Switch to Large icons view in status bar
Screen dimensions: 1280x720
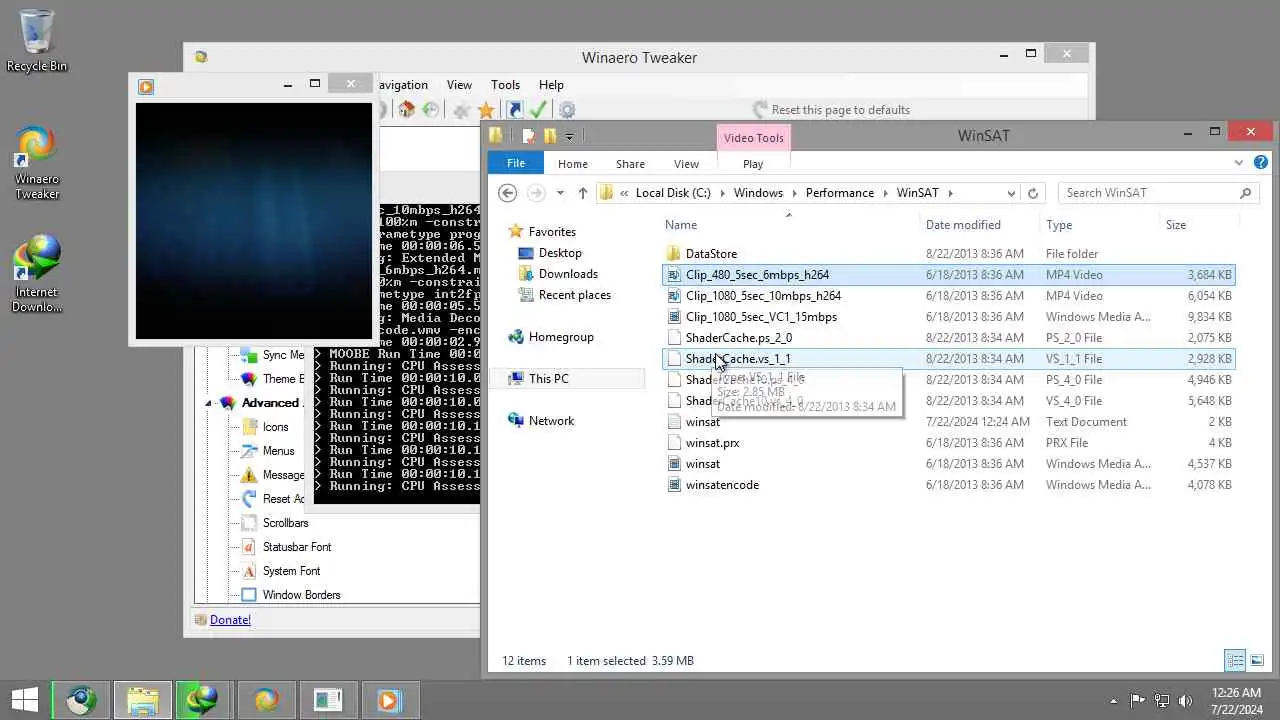(1257, 660)
